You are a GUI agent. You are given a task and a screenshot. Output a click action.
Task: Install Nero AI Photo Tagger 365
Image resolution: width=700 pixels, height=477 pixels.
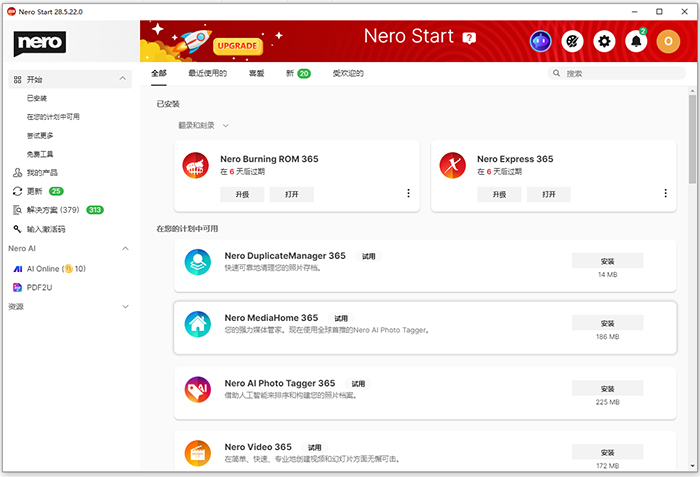coord(608,389)
